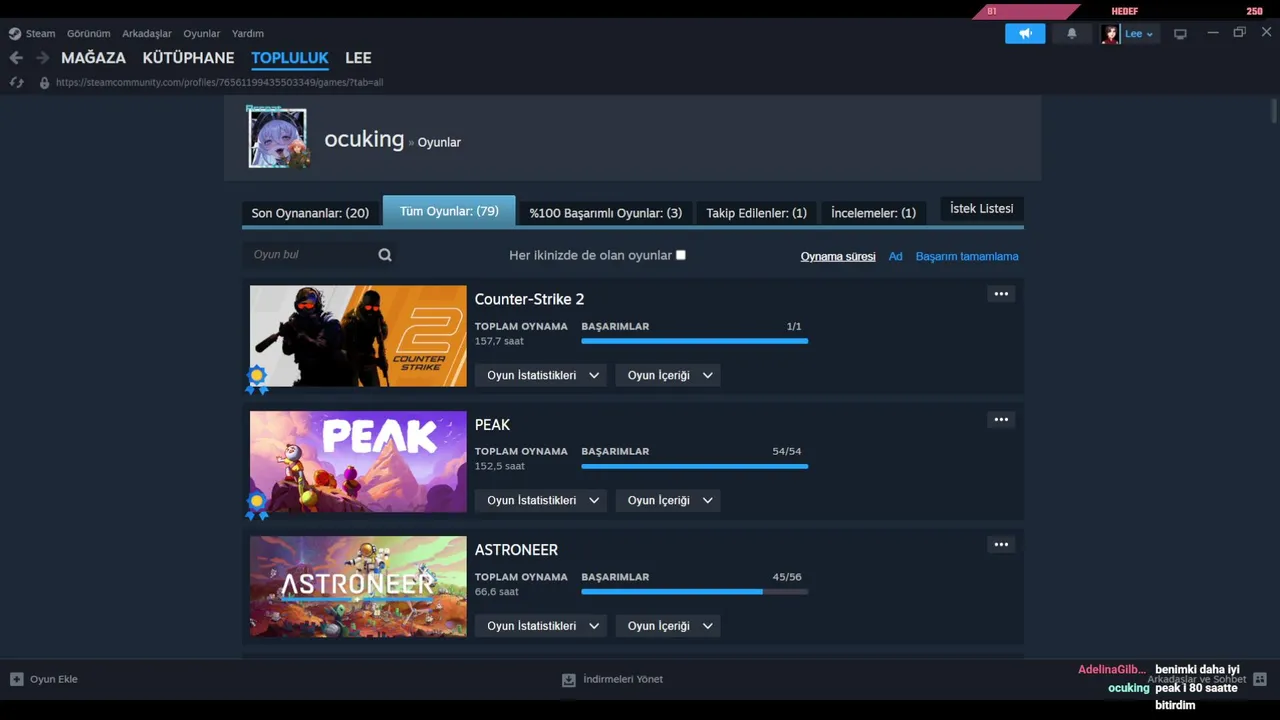Expand Oyun İstatistikleri dropdown for PEAK
The image size is (1280, 720).
(541, 500)
